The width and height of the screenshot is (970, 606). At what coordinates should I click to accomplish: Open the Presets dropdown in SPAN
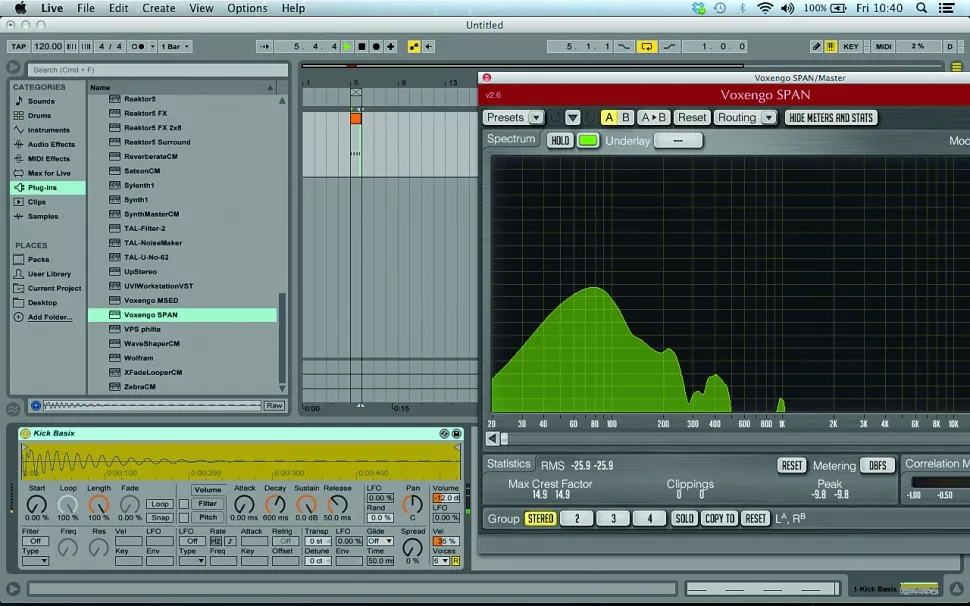point(513,117)
